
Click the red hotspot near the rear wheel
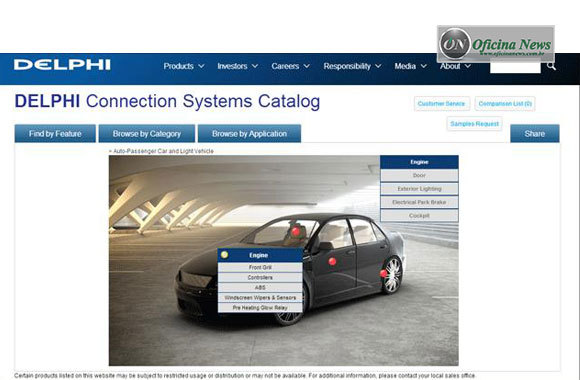[384, 273]
